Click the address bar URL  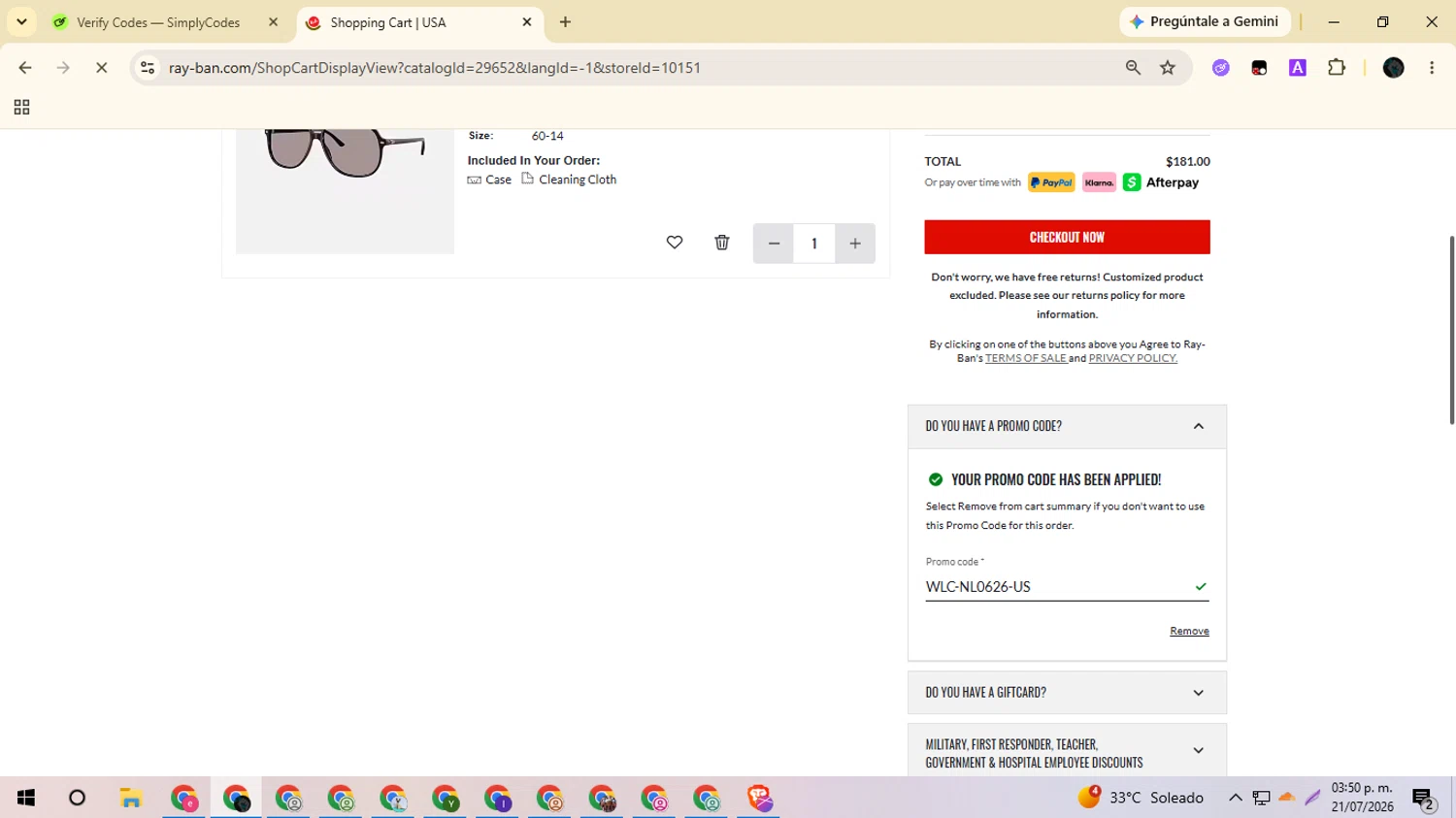click(435, 68)
